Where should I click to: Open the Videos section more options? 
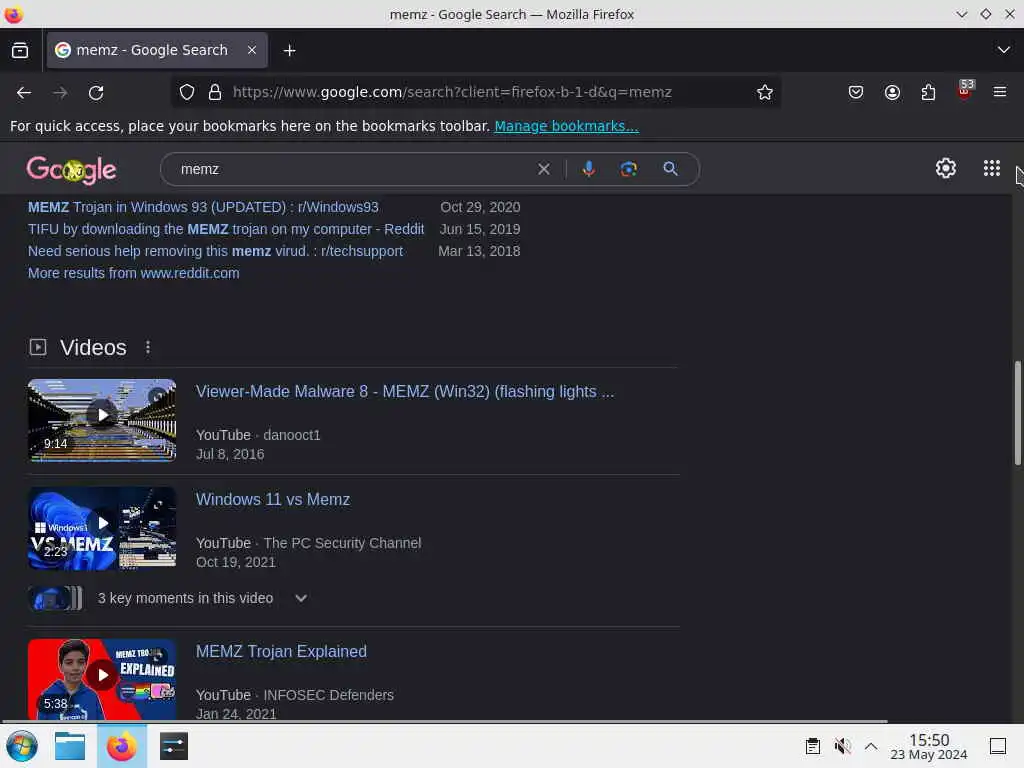pos(148,347)
